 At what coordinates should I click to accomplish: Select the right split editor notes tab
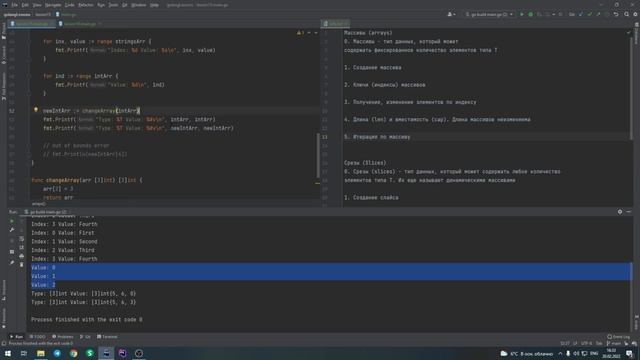click(336, 24)
